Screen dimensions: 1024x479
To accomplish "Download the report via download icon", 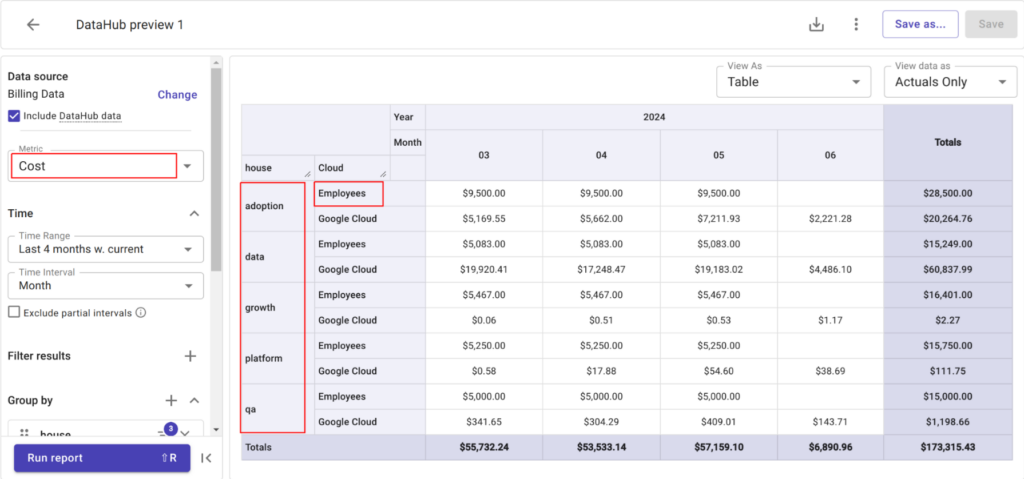I will pyautogui.click(x=816, y=25).
